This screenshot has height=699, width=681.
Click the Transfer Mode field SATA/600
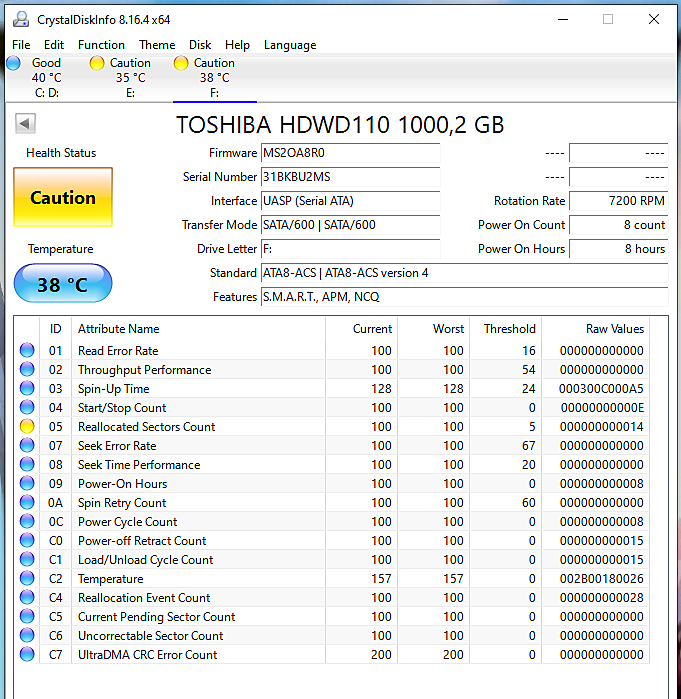click(350, 225)
